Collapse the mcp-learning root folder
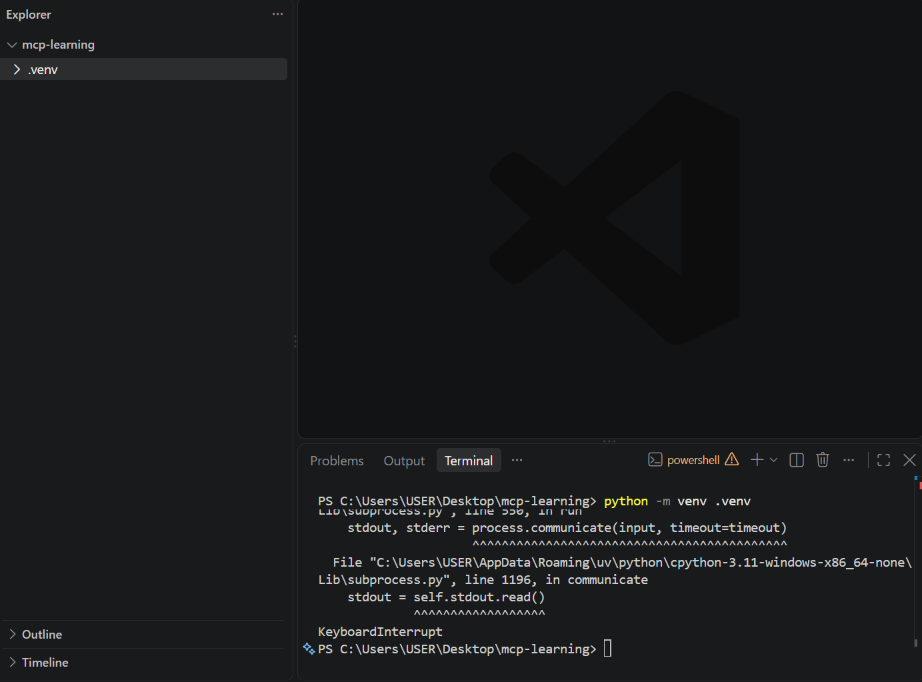This screenshot has height=682, width=922. pos(12,45)
